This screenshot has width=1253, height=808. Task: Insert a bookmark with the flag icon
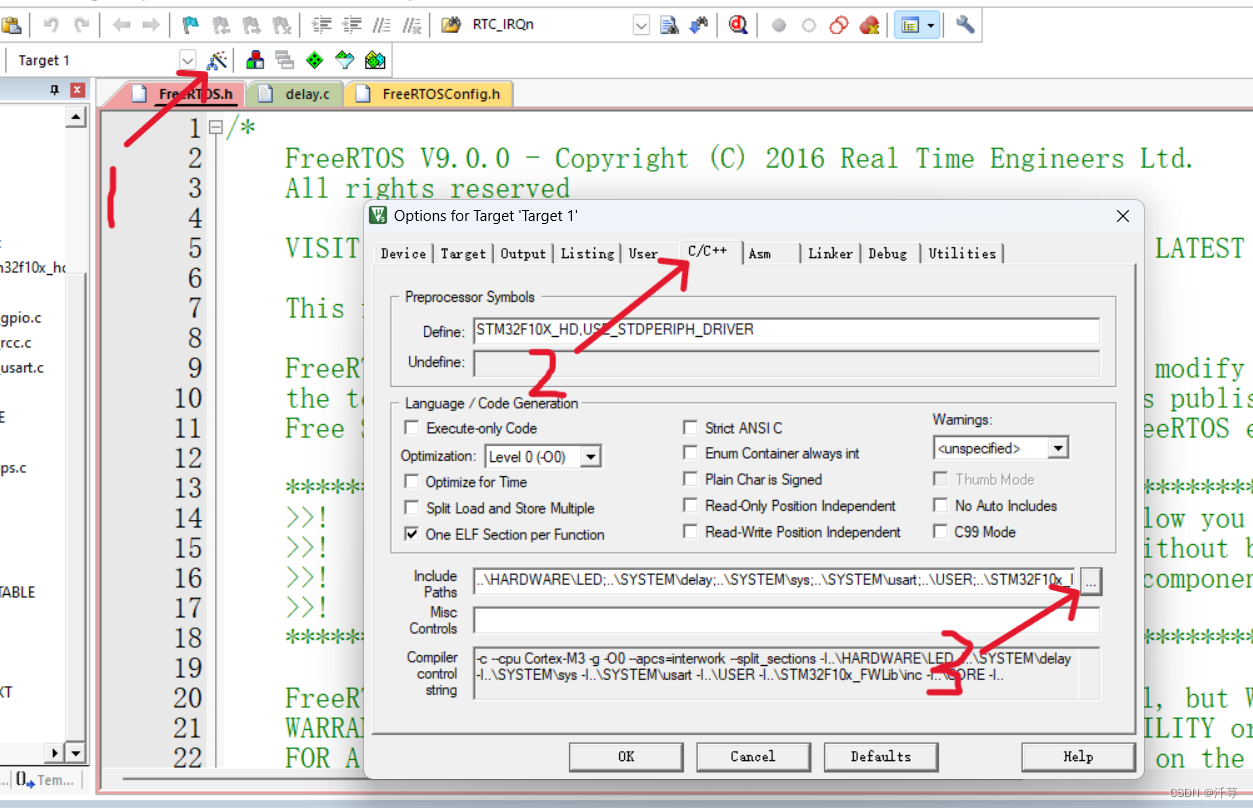coord(191,24)
